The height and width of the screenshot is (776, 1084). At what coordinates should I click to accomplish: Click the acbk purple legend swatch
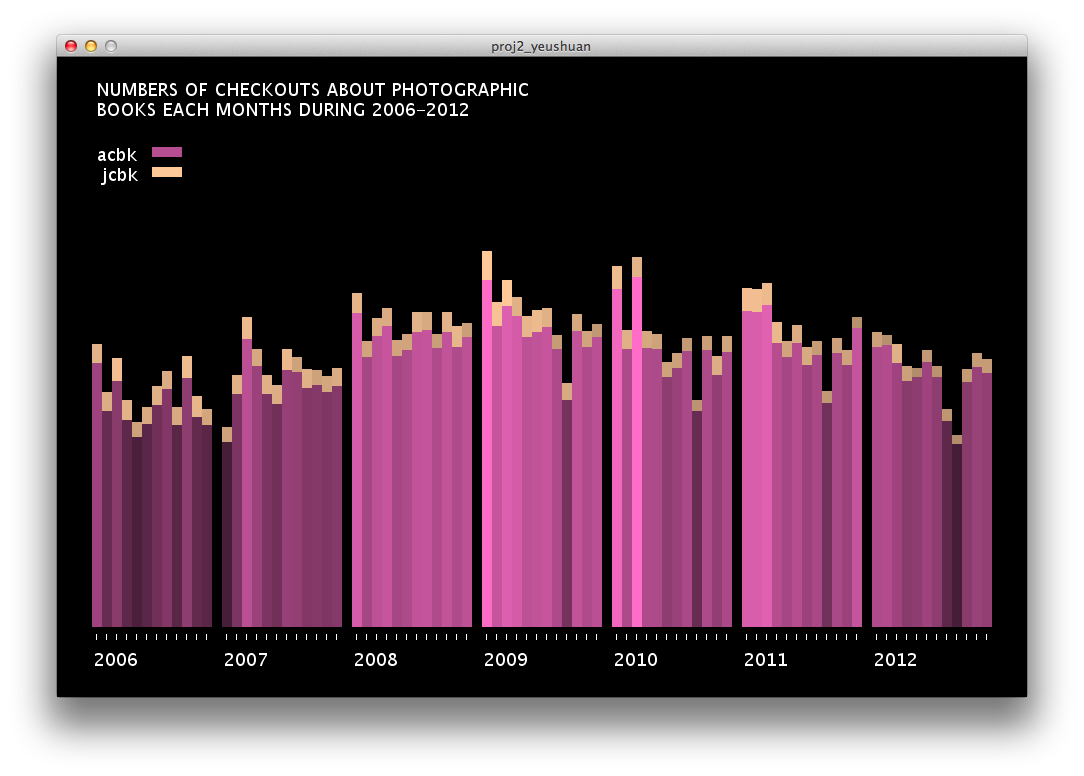point(166,152)
